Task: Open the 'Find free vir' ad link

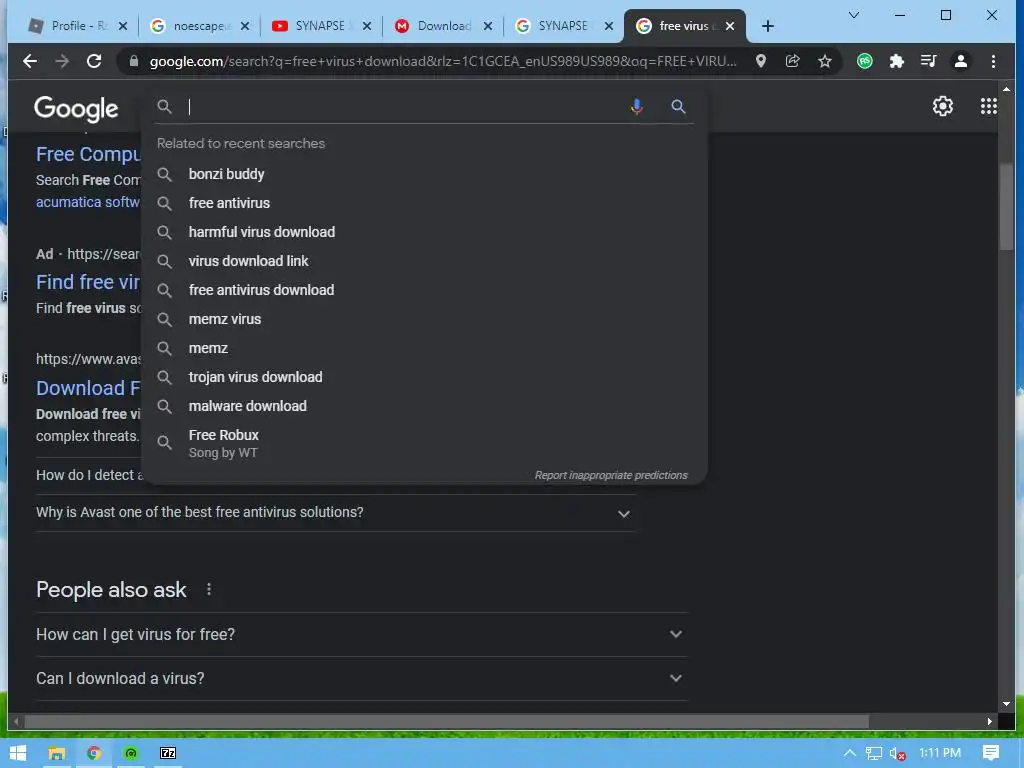Action: pos(88,282)
